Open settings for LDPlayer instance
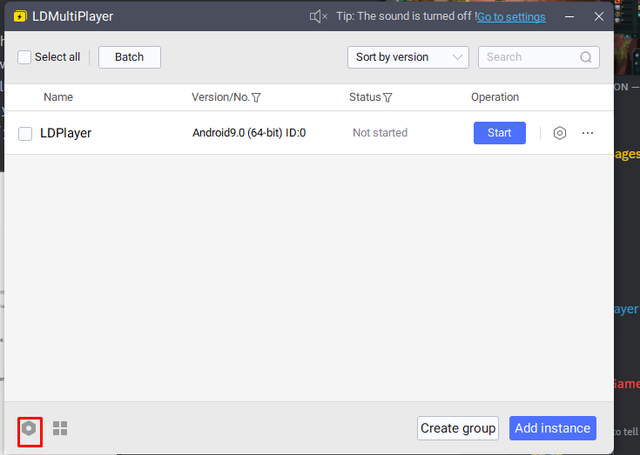Image resolution: width=640 pixels, height=455 pixels. 560,133
